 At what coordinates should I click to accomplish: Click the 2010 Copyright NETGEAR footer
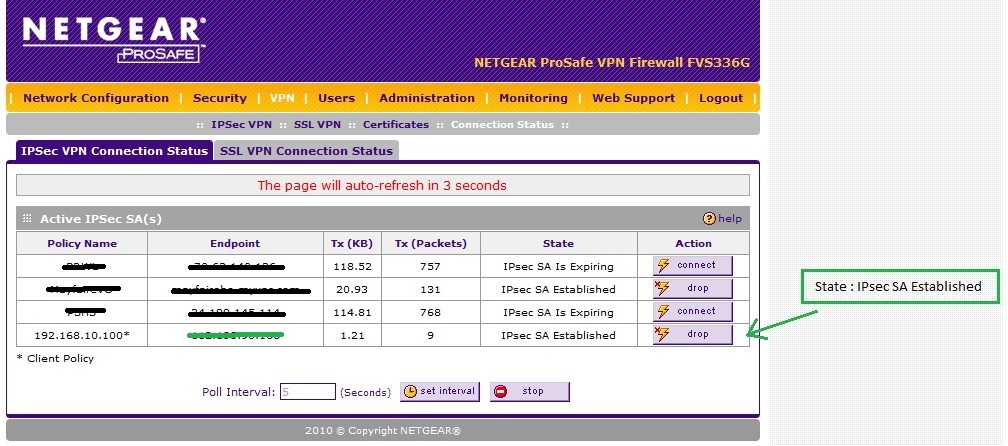382,431
